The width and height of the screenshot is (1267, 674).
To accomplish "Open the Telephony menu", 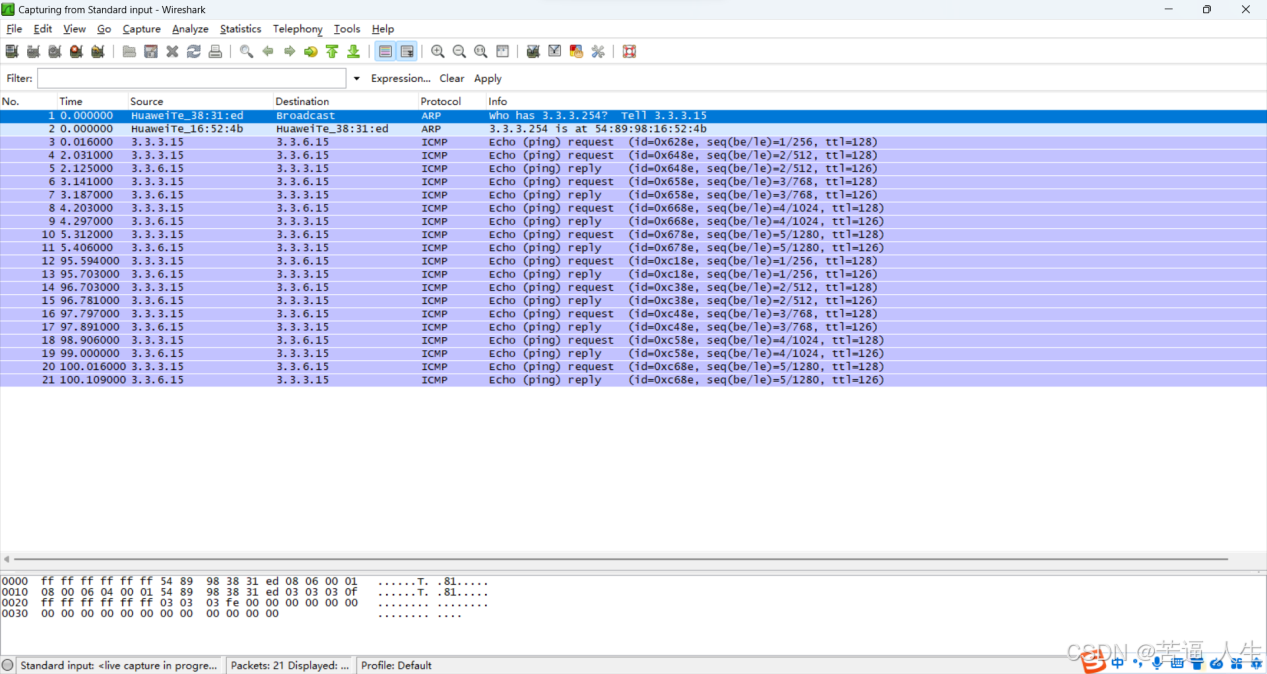I will (x=298, y=29).
